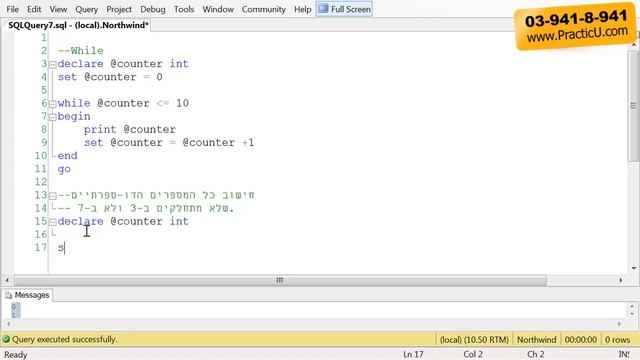This screenshot has height=360, width=640.
Task: Open the File menu
Action: pos(13,9)
